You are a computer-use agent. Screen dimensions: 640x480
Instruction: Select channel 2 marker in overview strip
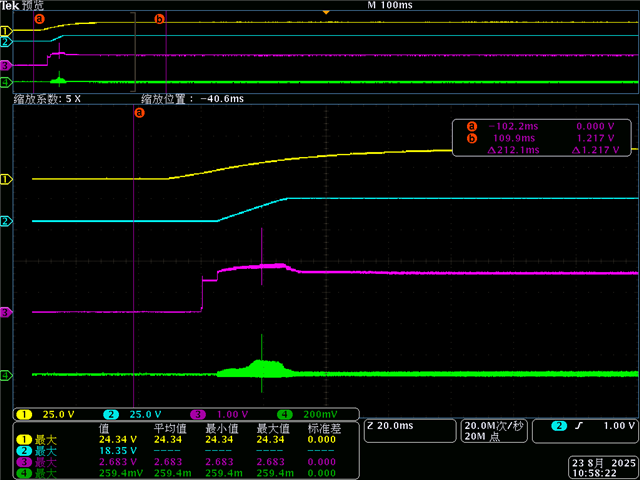coord(6,41)
